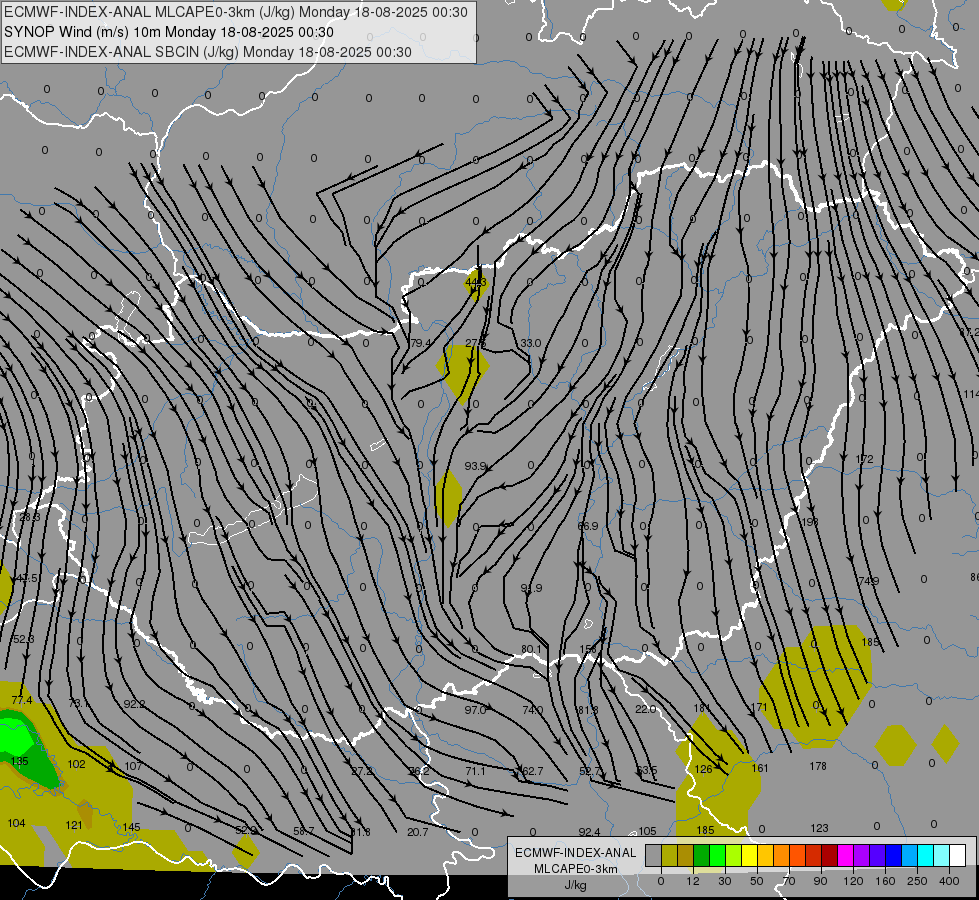Pick the pure blue legend swatch
The height and width of the screenshot is (900, 979).
click(893, 855)
